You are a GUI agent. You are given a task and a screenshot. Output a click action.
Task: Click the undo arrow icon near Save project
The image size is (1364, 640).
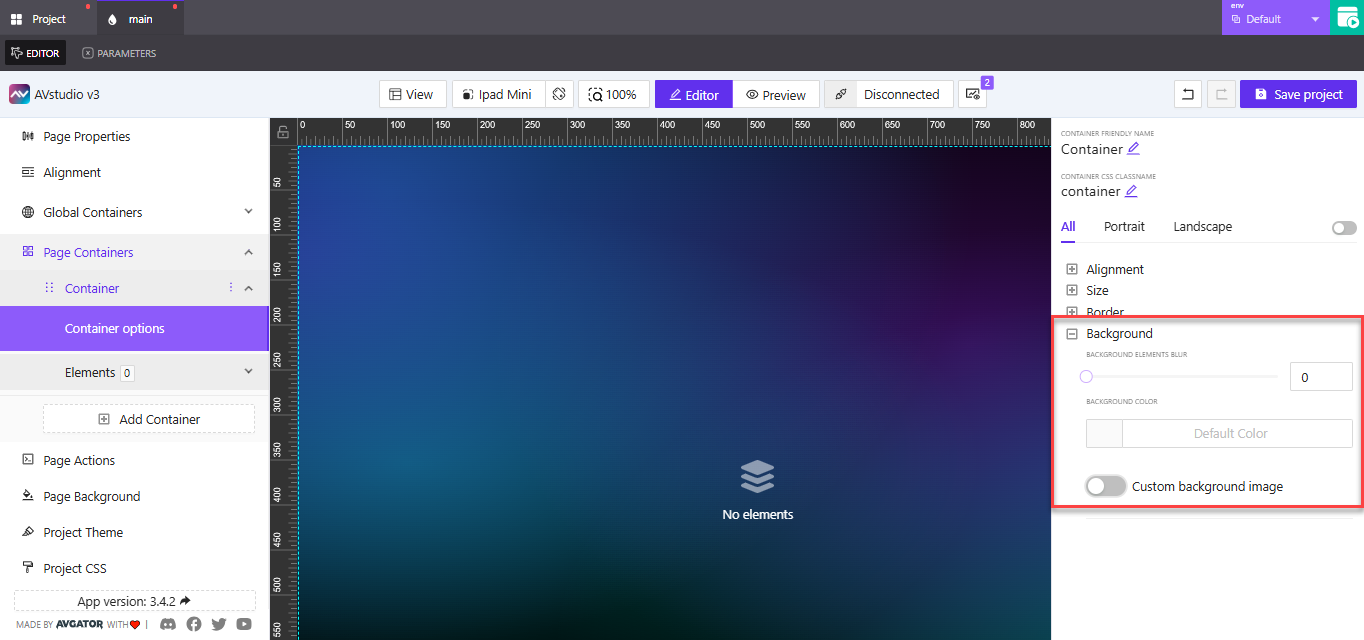coord(1188,93)
